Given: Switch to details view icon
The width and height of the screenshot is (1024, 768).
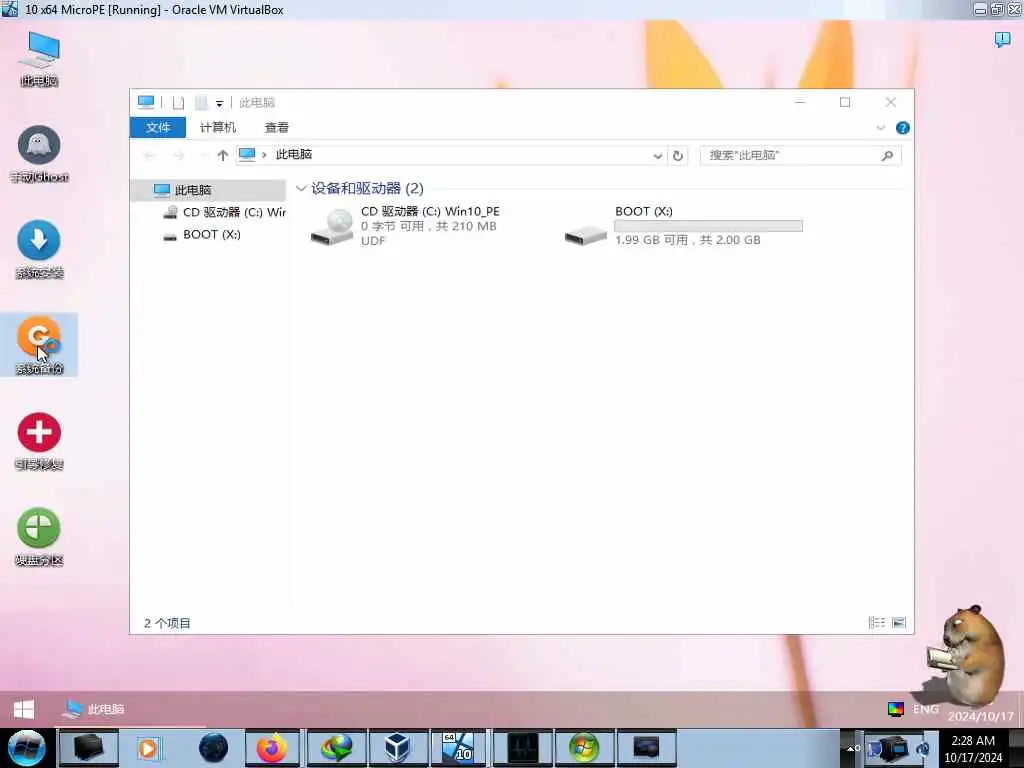Looking at the screenshot, I should pyautogui.click(x=876, y=622).
